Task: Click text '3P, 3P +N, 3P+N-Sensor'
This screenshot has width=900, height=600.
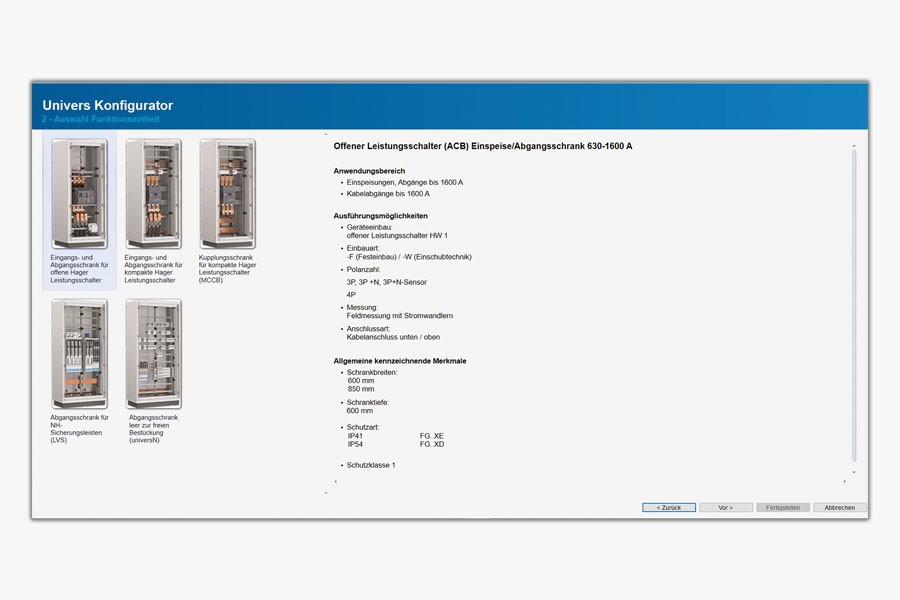Action: [x=387, y=282]
